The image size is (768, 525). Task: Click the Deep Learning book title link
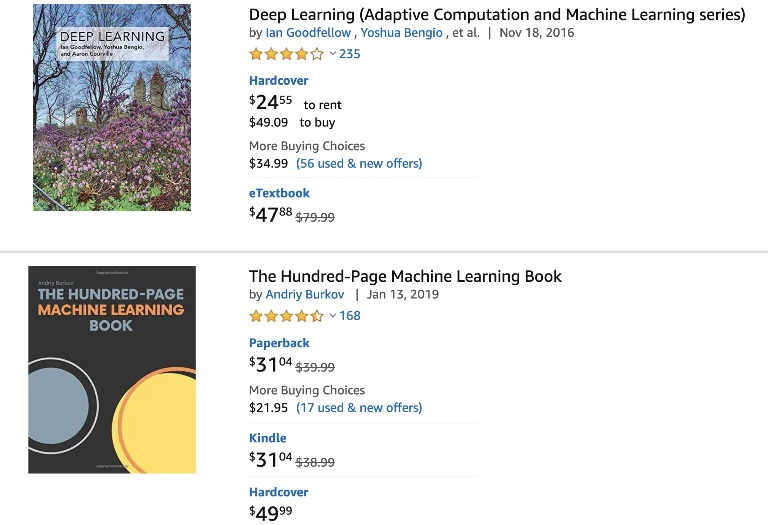496,14
